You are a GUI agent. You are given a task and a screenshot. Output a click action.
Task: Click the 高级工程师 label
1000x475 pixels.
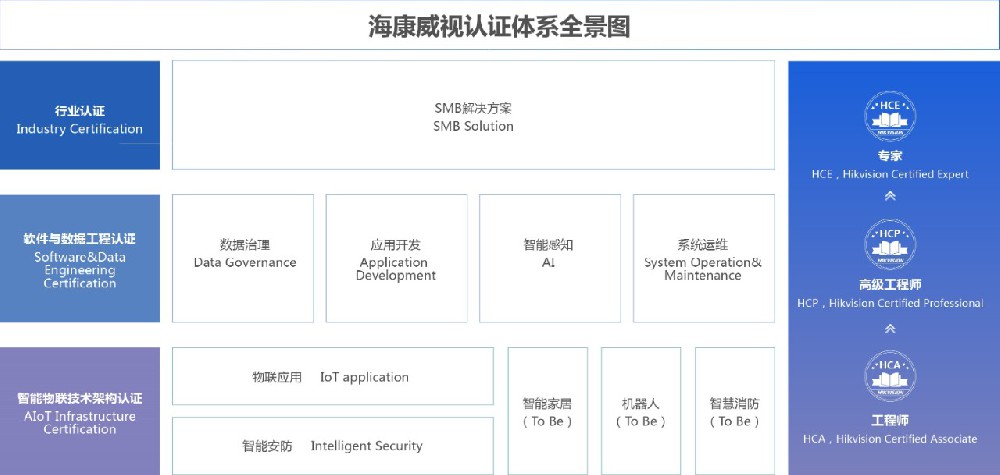(890, 285)
